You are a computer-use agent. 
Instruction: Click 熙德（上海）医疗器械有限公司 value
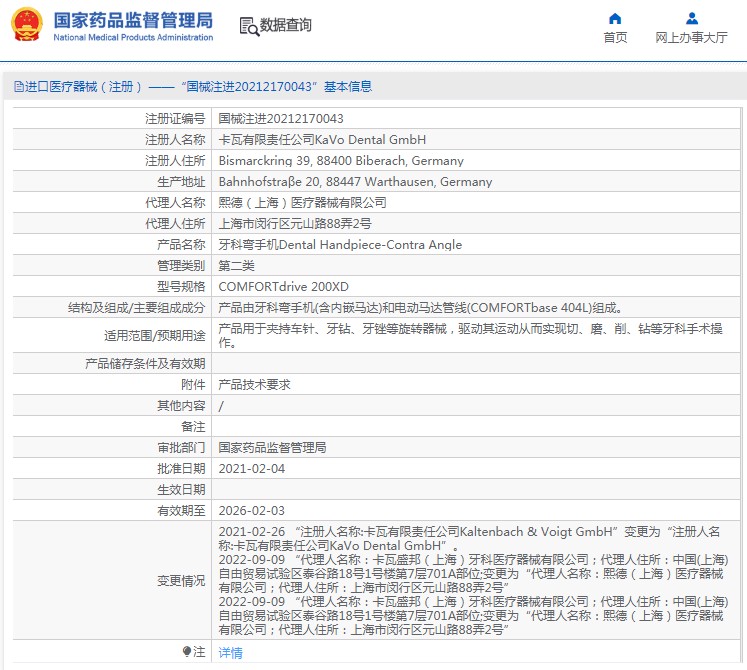click(303, 203)
